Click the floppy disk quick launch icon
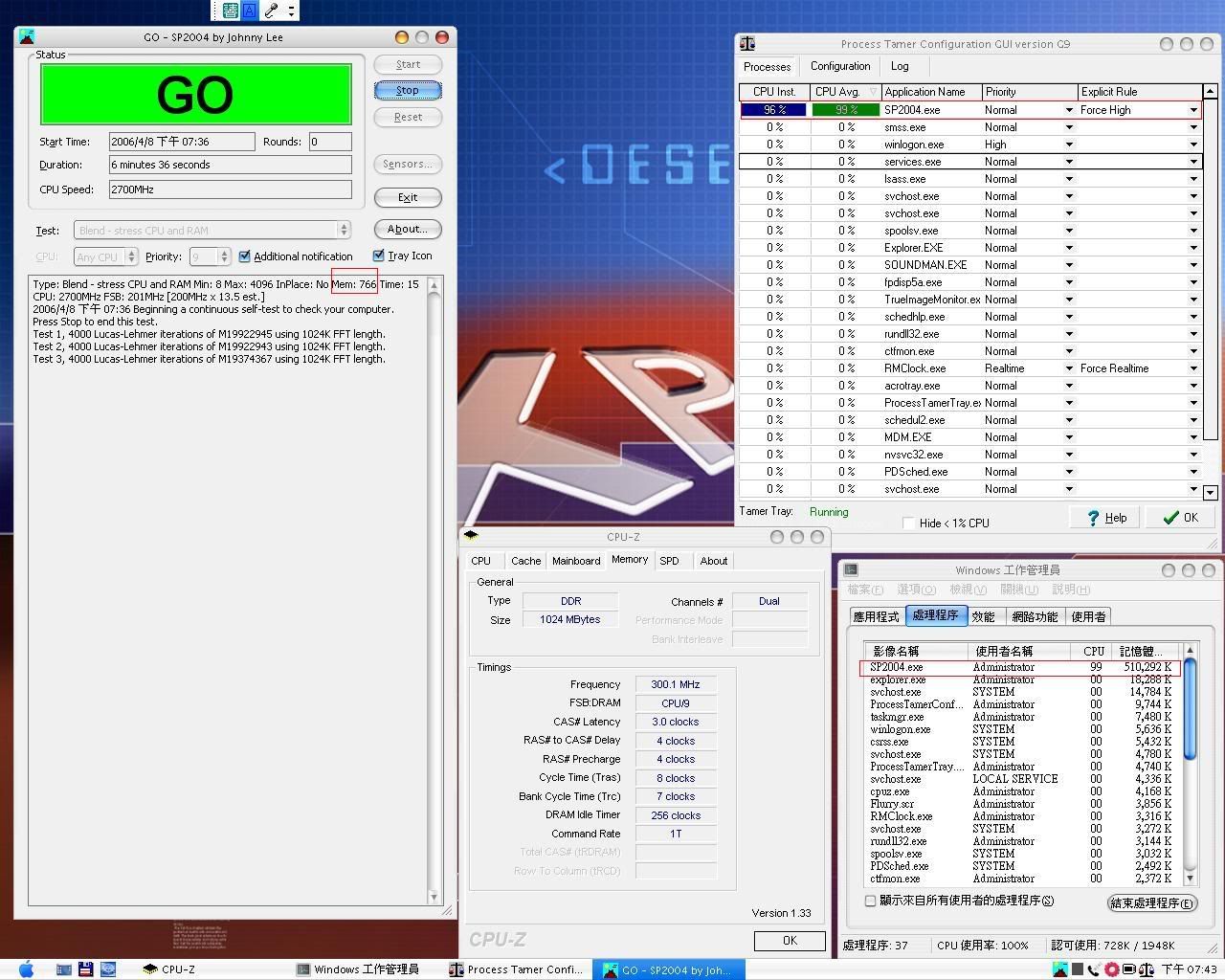 [85, 969]
